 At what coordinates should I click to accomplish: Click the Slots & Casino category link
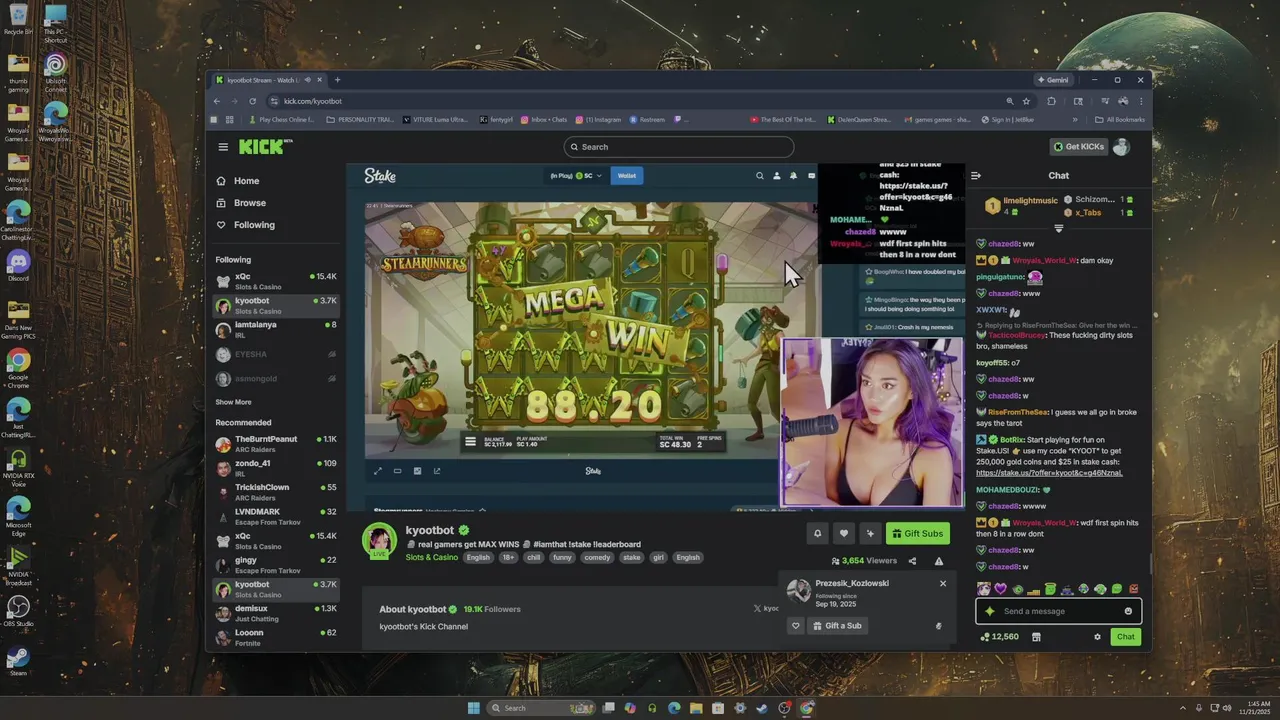click(432, 557)
